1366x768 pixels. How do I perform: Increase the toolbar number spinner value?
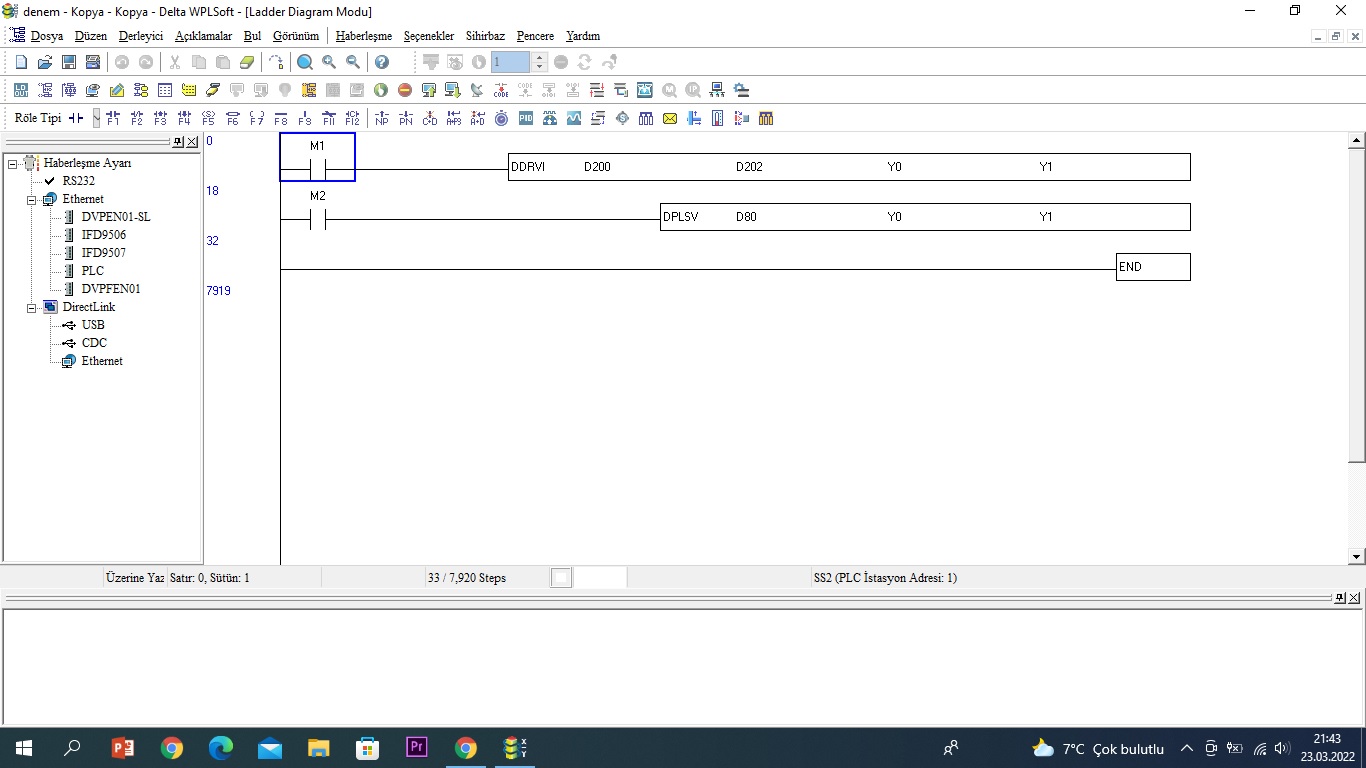540,57
